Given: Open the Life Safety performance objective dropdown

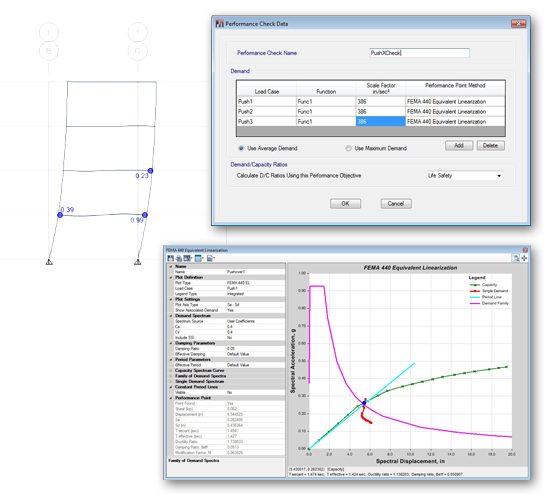Looking at the screenshot, I should pos(464,175).
